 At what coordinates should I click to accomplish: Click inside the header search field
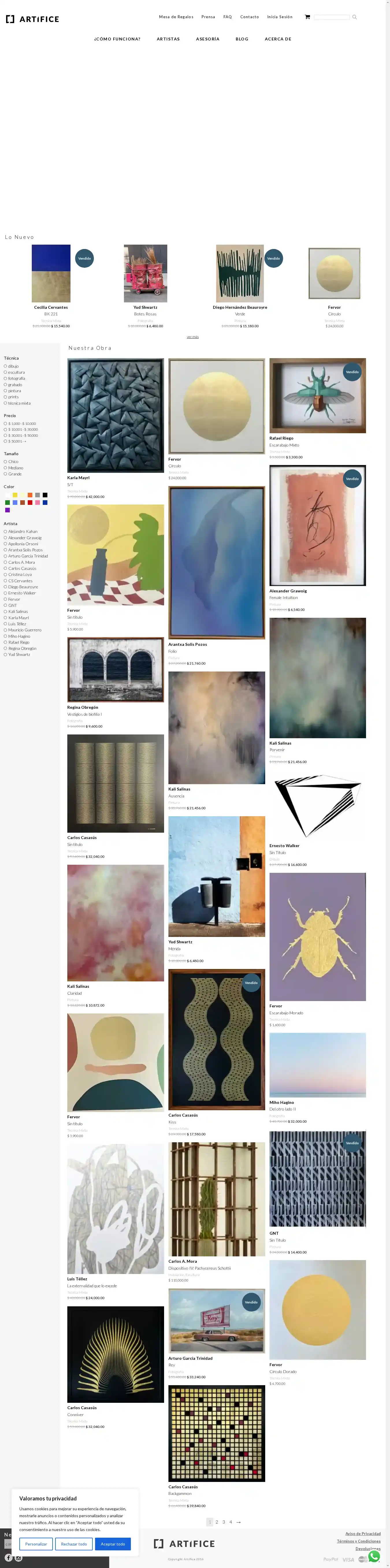click(x=332, y=17)
